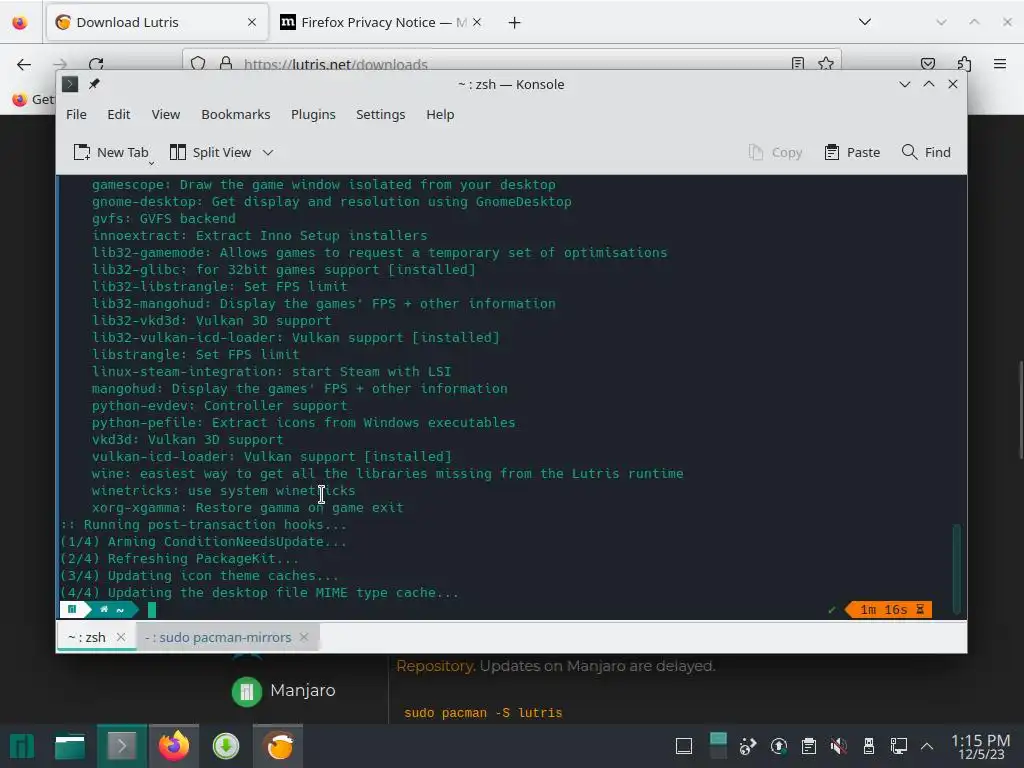Close the Firefox Privacy Notice tab
Screen dimensions: 1024x768
click(x=477, y=22)
